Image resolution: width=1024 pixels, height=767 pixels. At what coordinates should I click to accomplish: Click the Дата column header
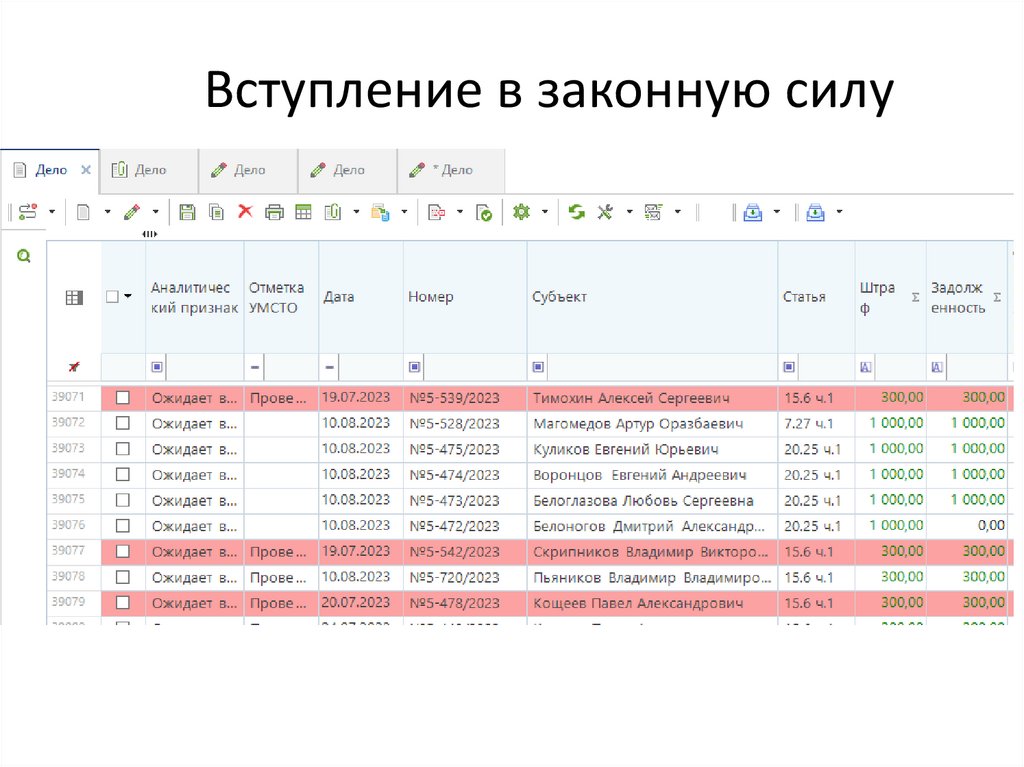339,297
